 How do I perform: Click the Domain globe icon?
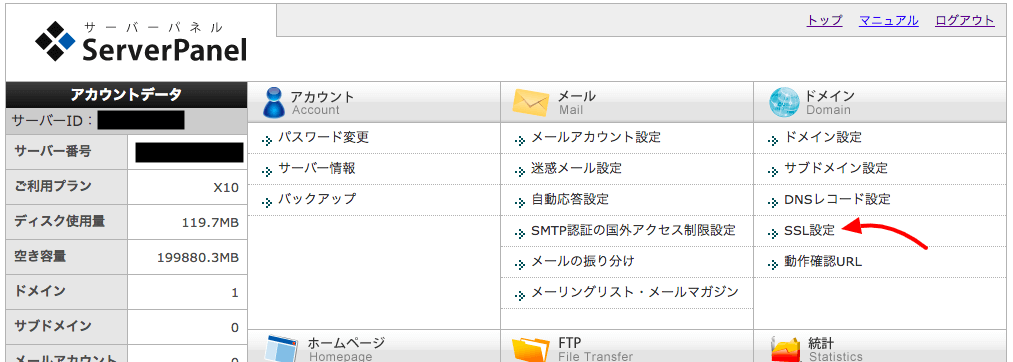tap(784, 102)
